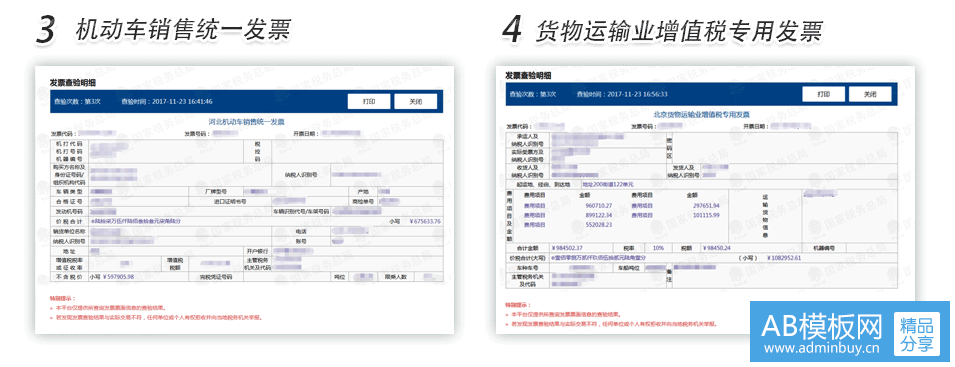This screenshot has width=955, height=367.
Task: Click 关闭 on the vehicle sales invoice
Action: [x=415, y=102]
